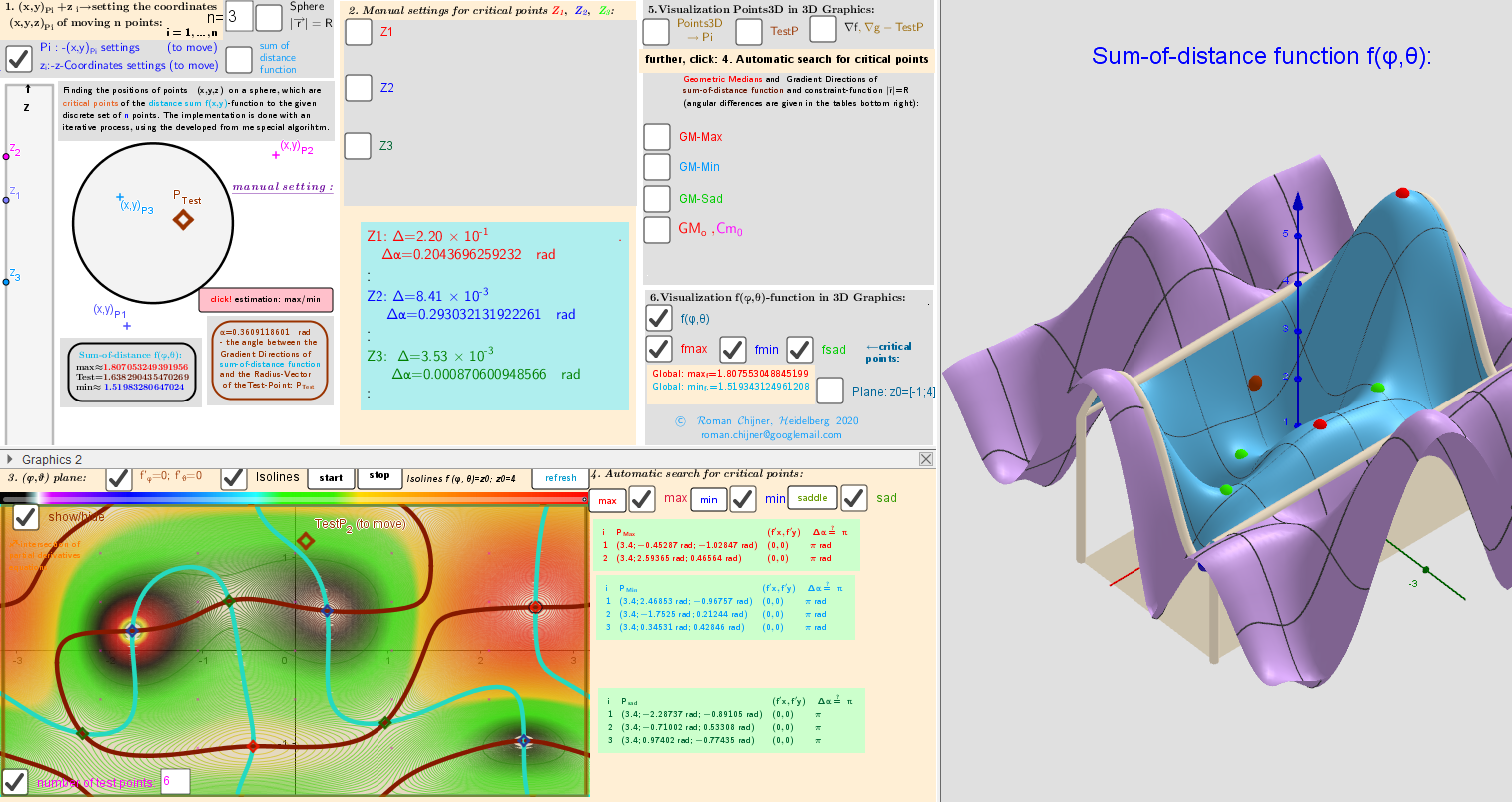Click the blue z-axis arrow in 3D view
1512x802 pixels.
pyautogui.click(x=1298, y=202)
